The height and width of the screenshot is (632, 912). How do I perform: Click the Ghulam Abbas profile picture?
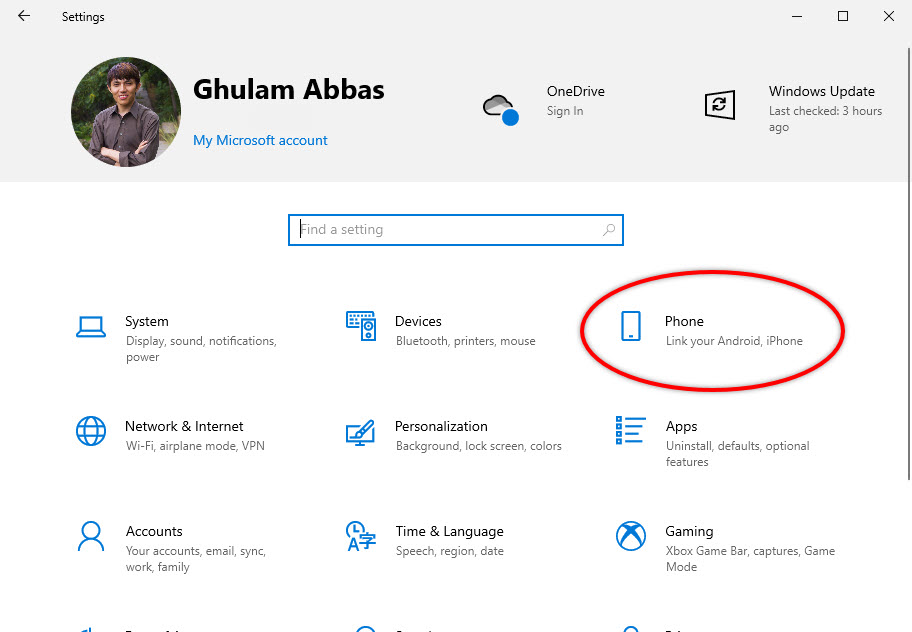(x=126, y=112)
